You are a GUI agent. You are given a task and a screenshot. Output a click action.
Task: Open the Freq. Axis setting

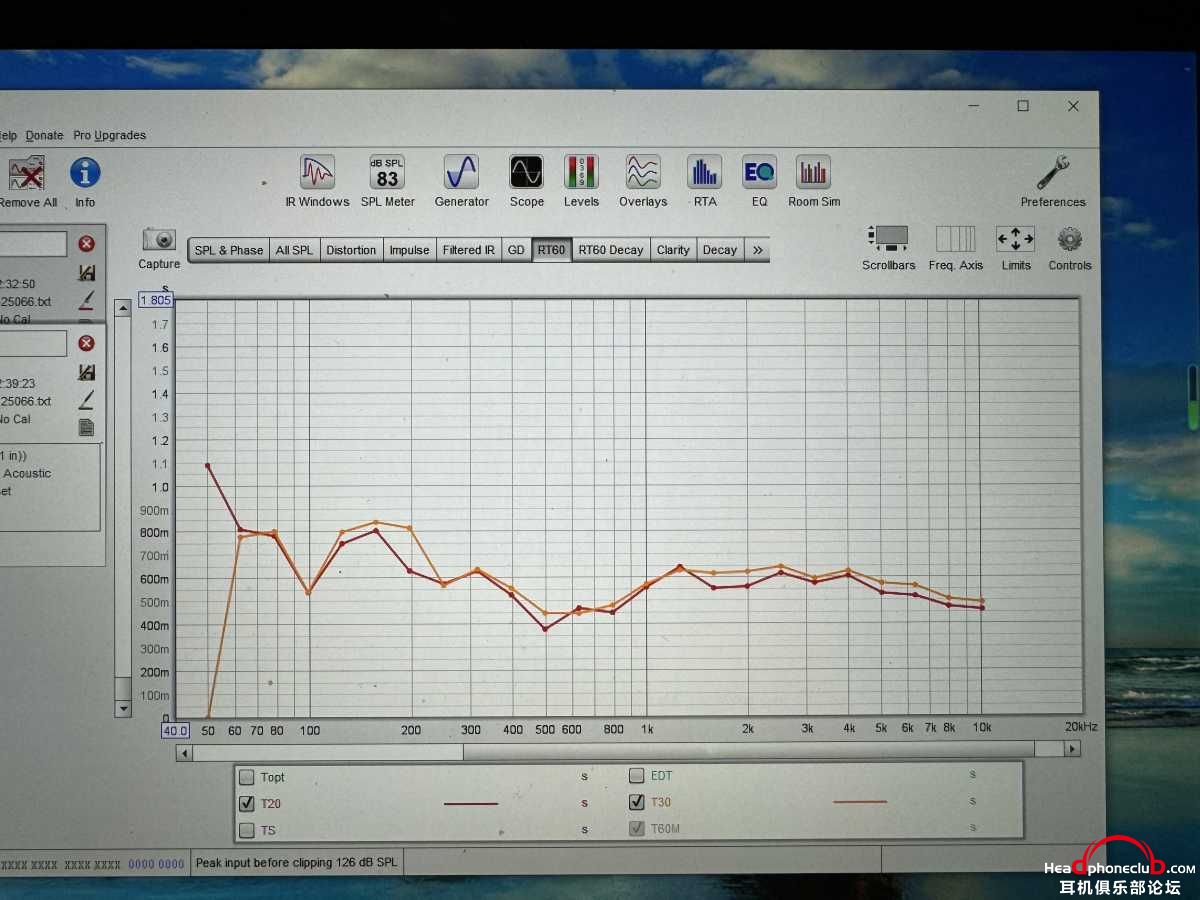point(955,248)
